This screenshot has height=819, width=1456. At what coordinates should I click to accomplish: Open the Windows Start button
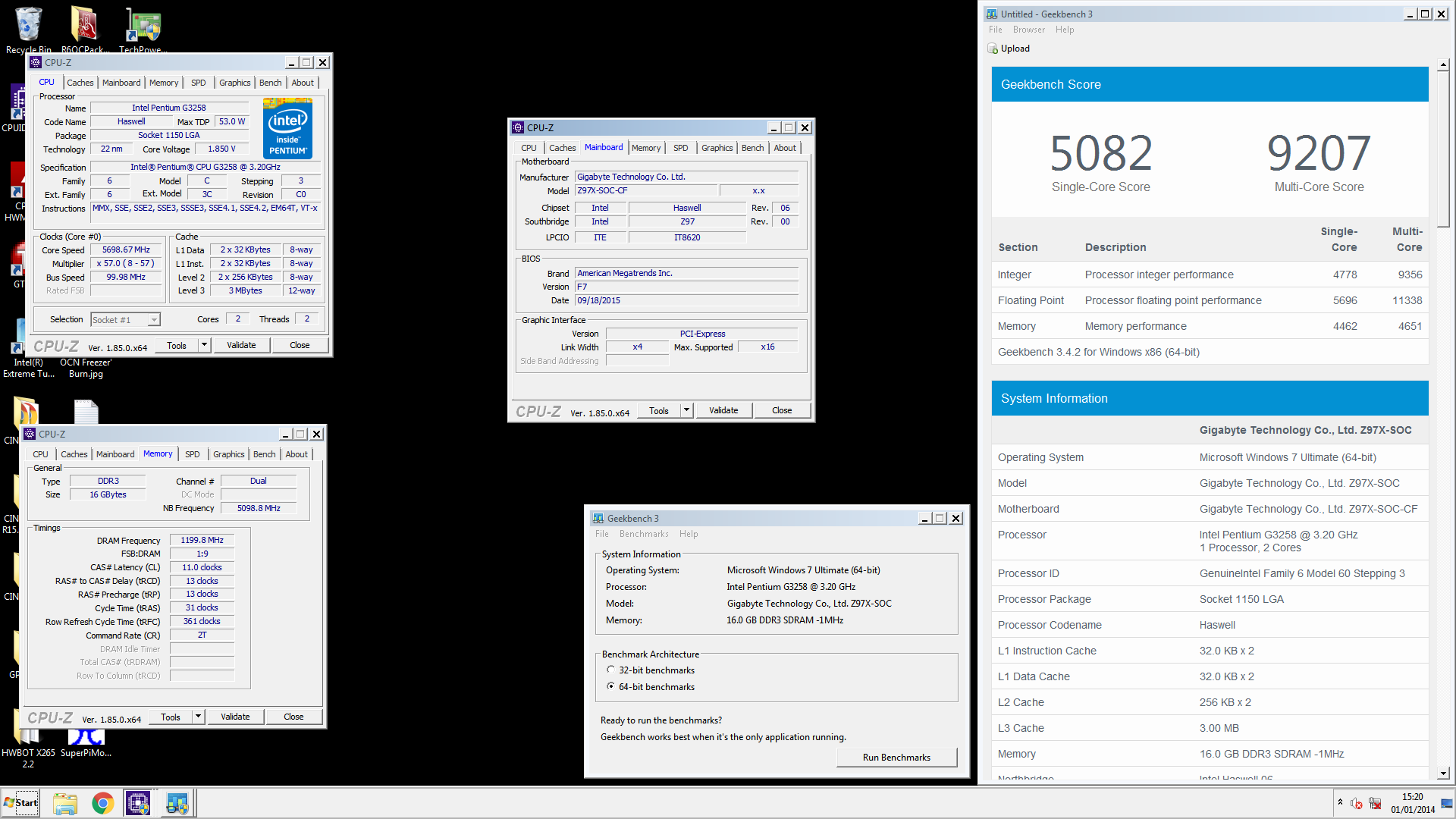coord(20,803)
